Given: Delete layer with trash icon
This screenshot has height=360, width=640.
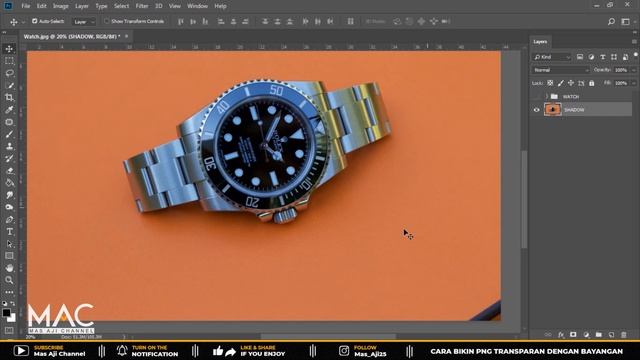Looking at the screenshot, I should [x=623, y=335].
